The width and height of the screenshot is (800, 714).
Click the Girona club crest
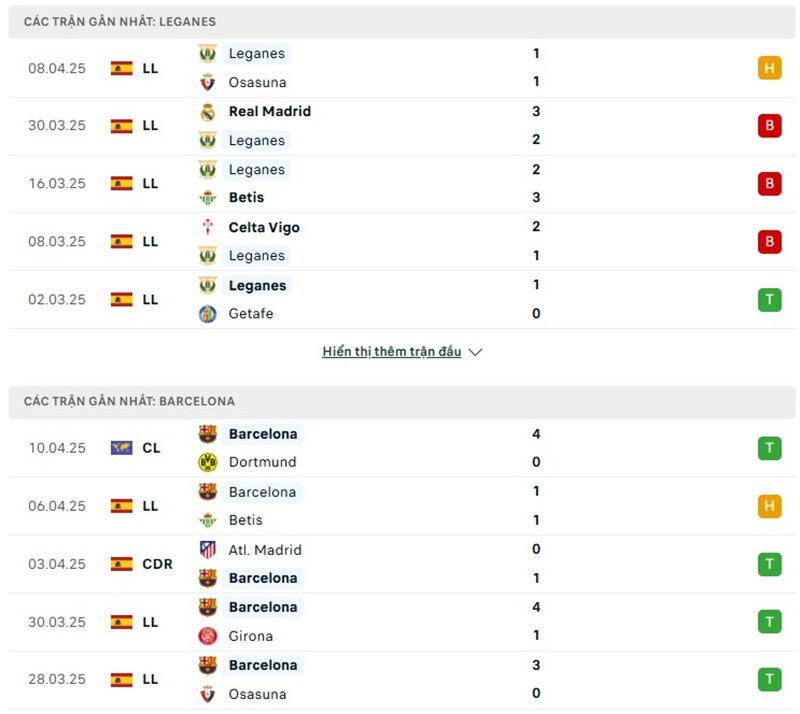coord(207,636)
